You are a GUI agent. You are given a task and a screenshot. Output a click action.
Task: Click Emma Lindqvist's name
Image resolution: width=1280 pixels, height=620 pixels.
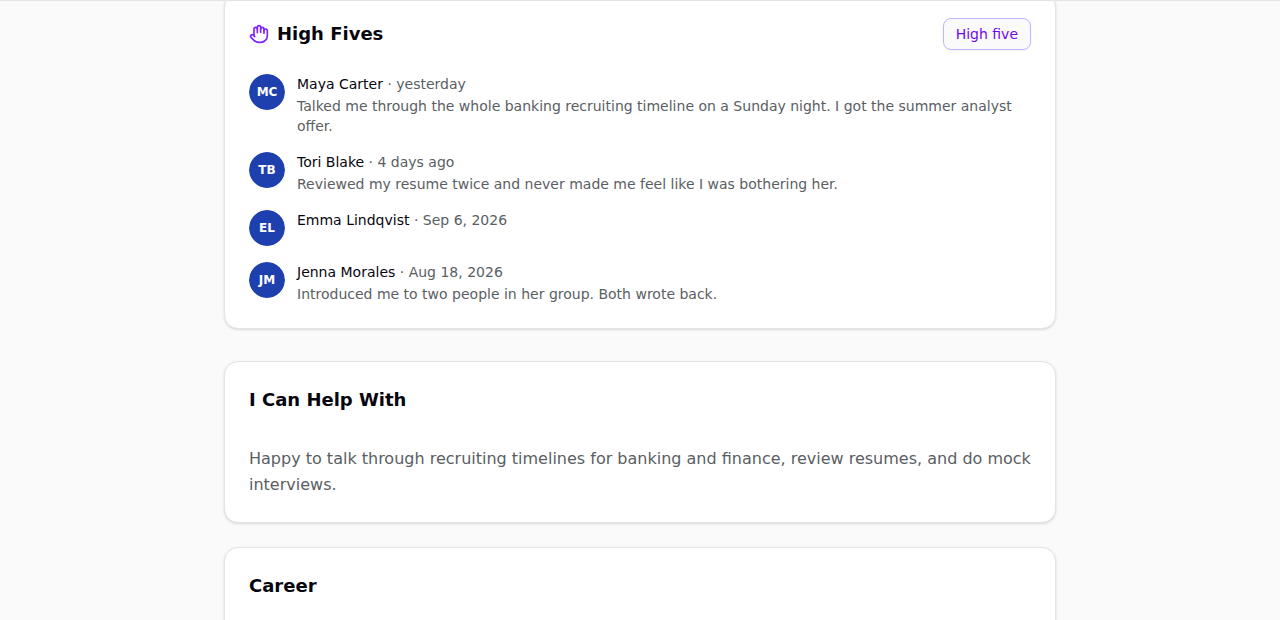click(353, 220)
